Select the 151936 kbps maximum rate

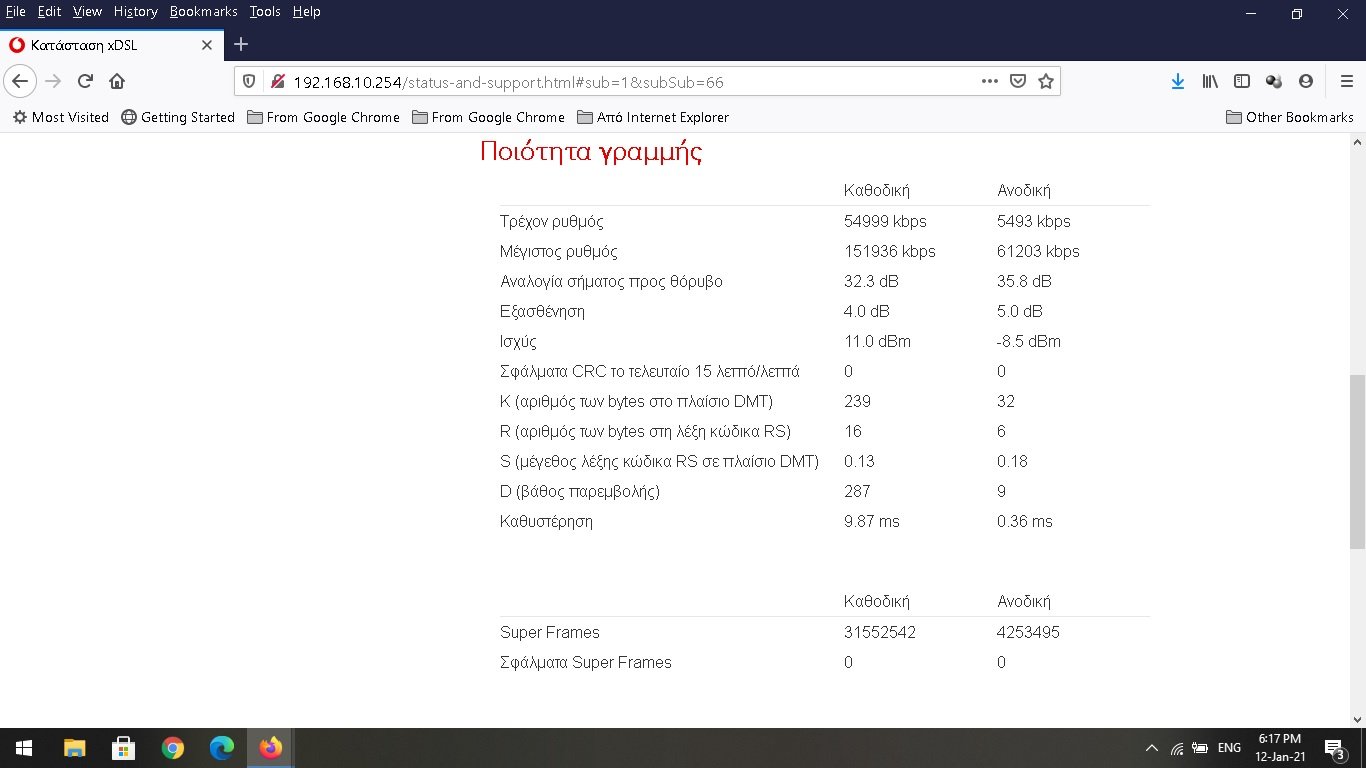pos(890,251)
